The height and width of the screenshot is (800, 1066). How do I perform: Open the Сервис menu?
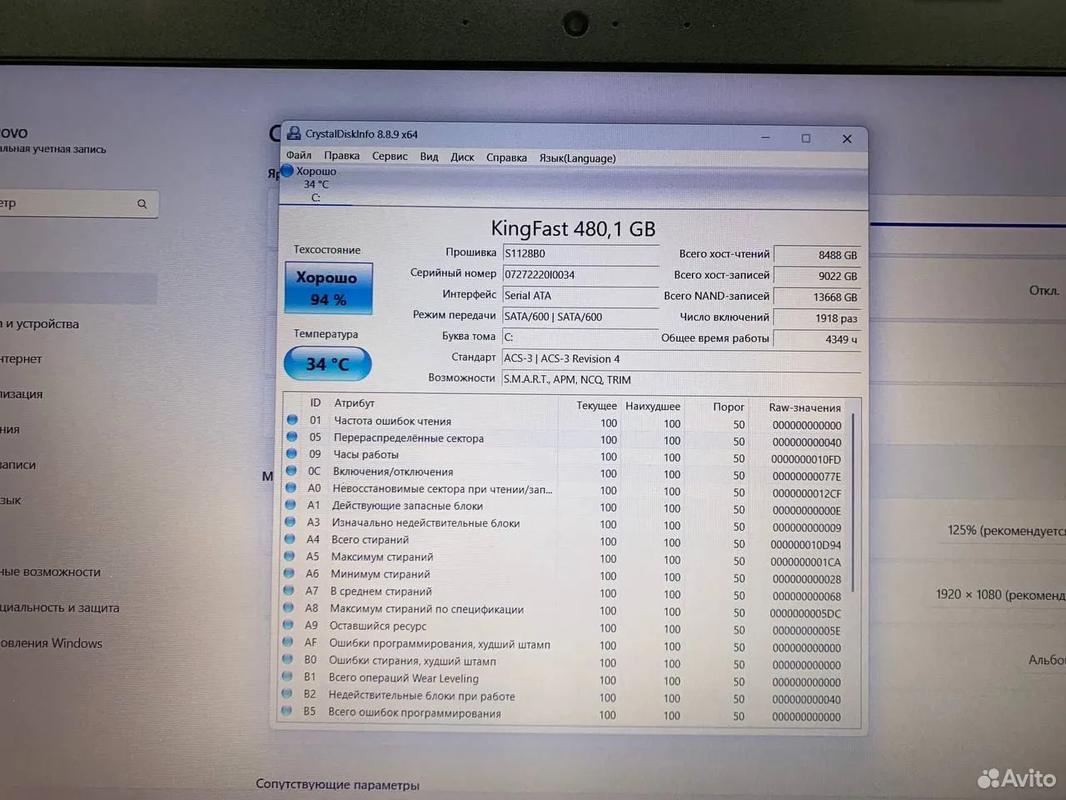[390, 156]
